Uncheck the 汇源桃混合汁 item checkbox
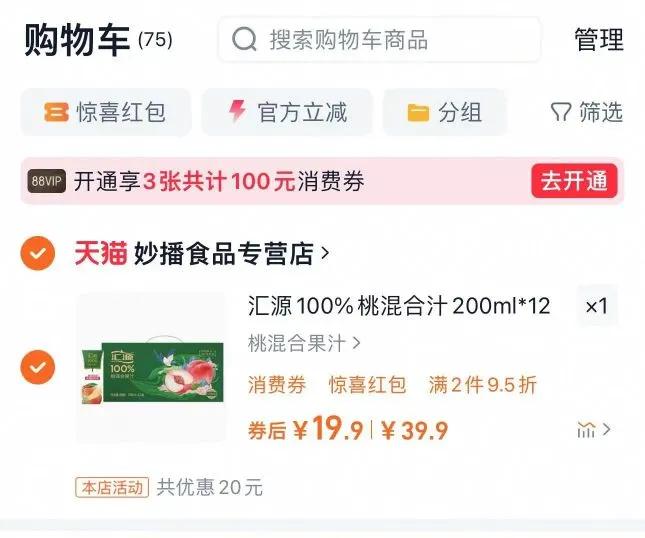The height and width of the screenshot is (538, 645). (x=37, y=367)
